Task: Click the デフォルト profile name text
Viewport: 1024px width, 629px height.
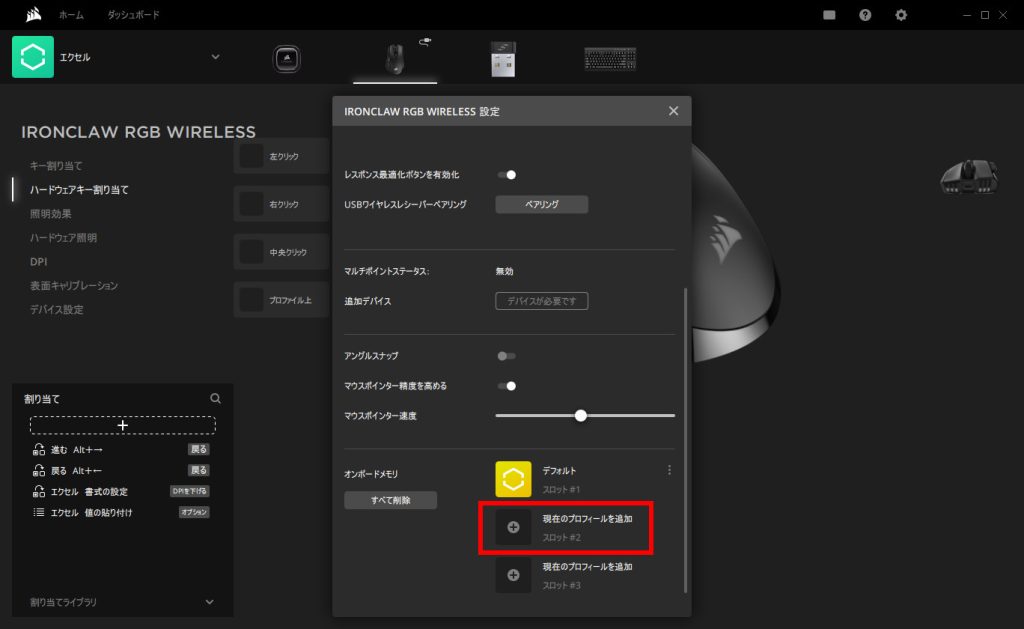Action: click(559, 470)
